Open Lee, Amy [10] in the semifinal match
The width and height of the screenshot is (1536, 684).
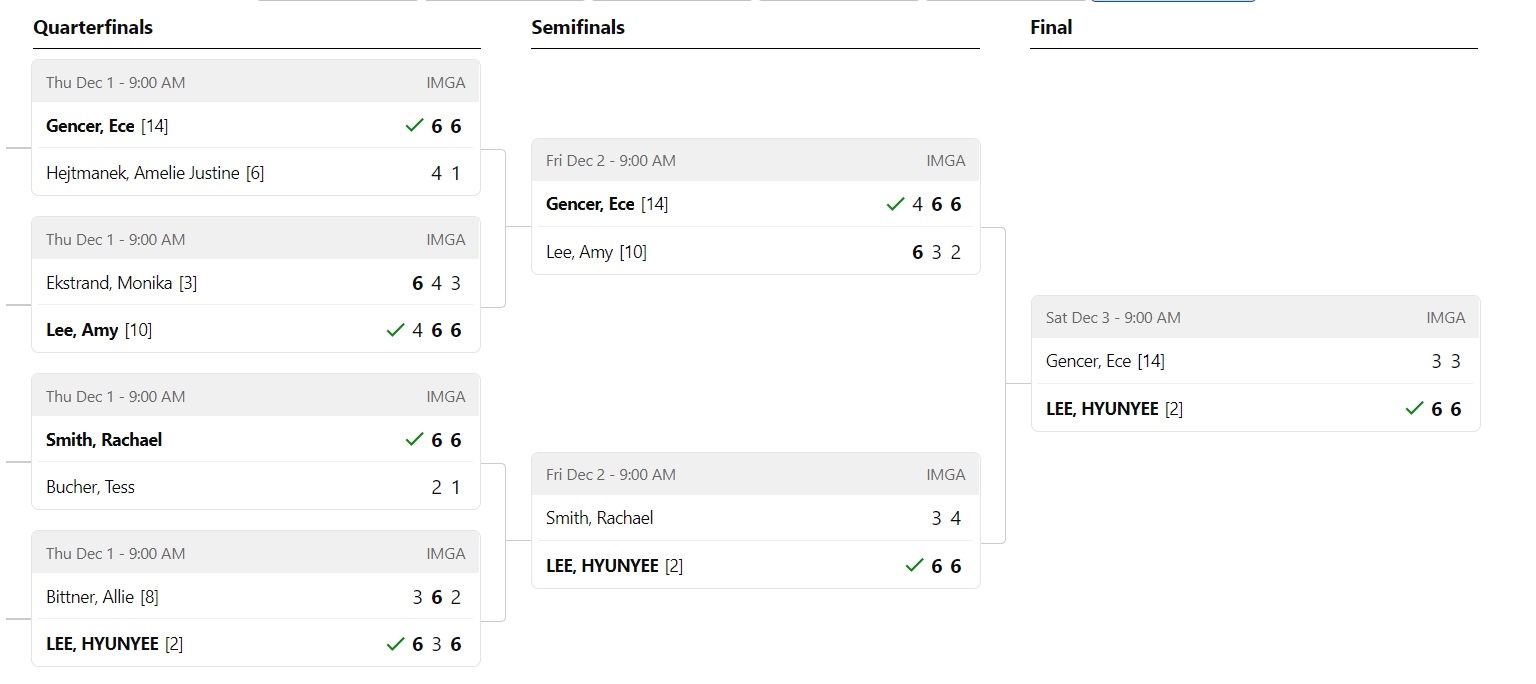tap(596, 252)
